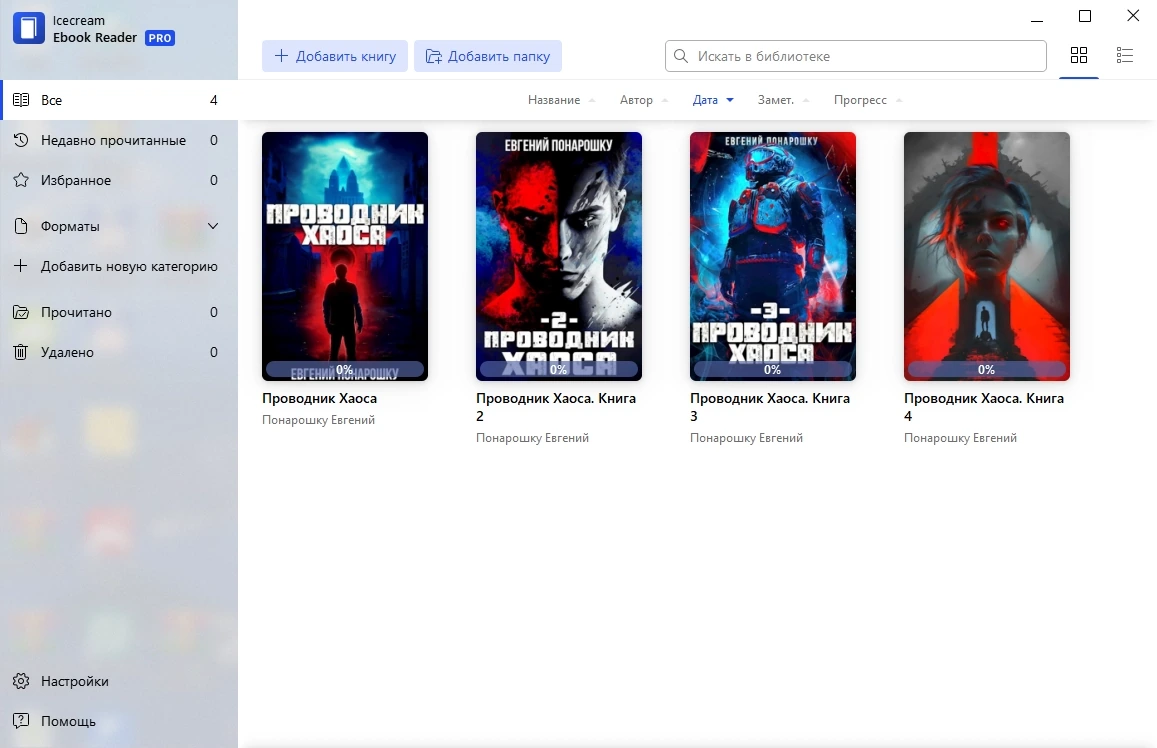Open the Проводник Хаоса book 3 cover

(x=773, y=256)
